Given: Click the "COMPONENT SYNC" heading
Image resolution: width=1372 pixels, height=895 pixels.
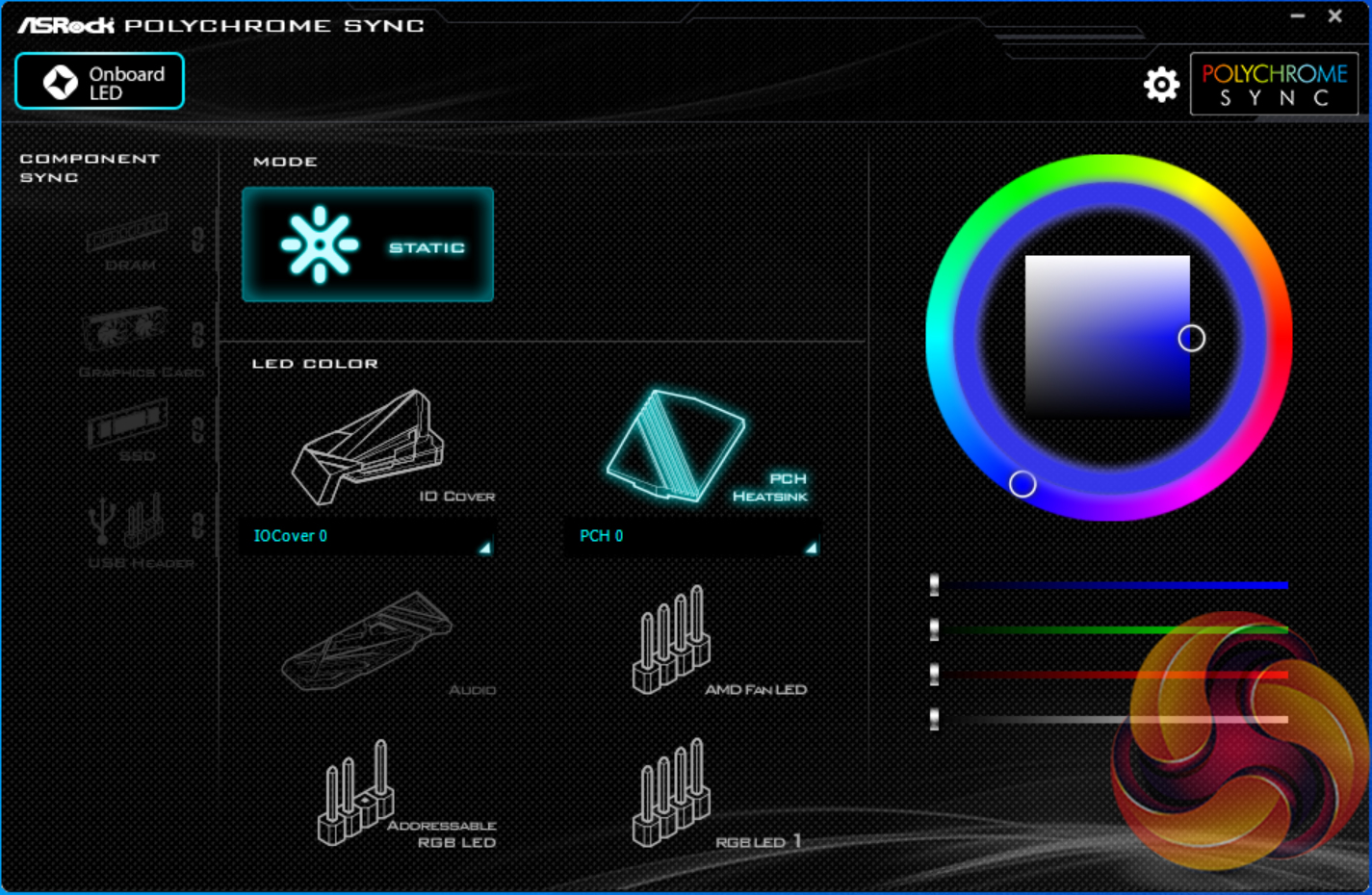Looking at the screenshot, I should pos(90,167).
